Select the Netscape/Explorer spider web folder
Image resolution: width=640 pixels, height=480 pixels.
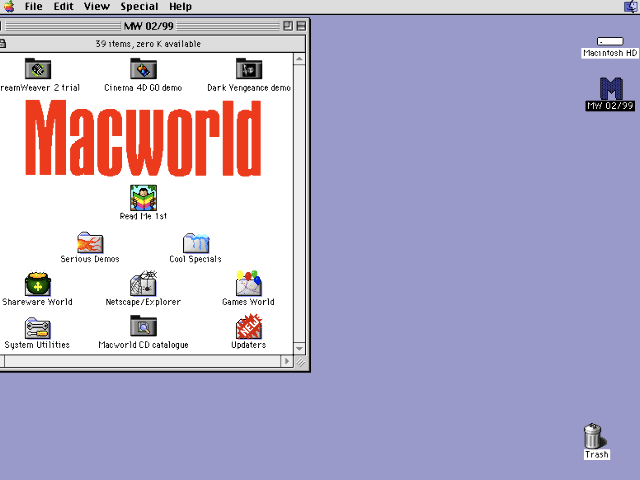click(x=143, y=283)
